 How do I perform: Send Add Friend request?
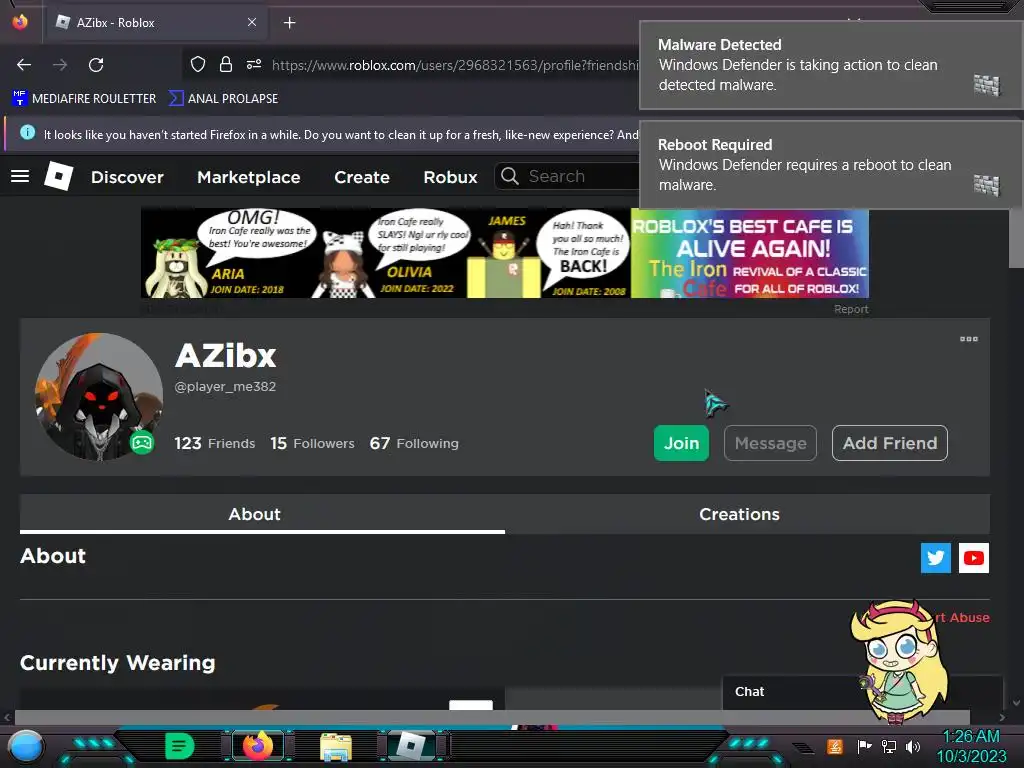point(889,443)
